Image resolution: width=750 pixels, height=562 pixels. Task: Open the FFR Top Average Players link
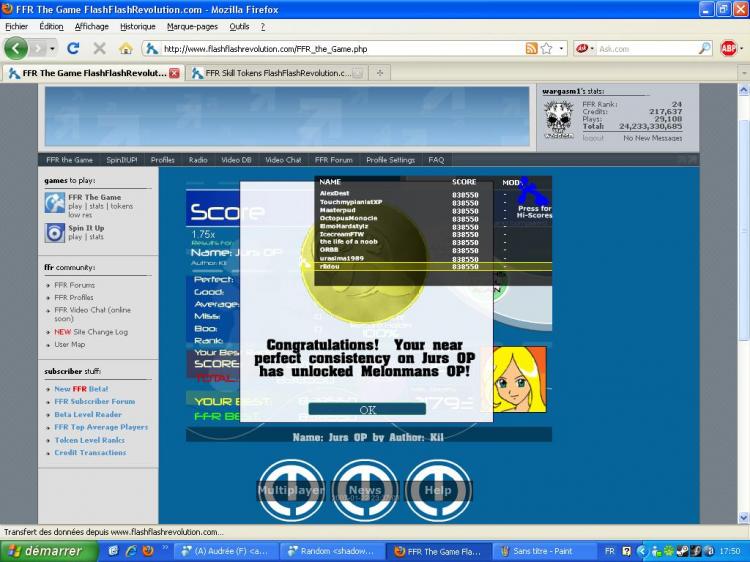[101, 427]
